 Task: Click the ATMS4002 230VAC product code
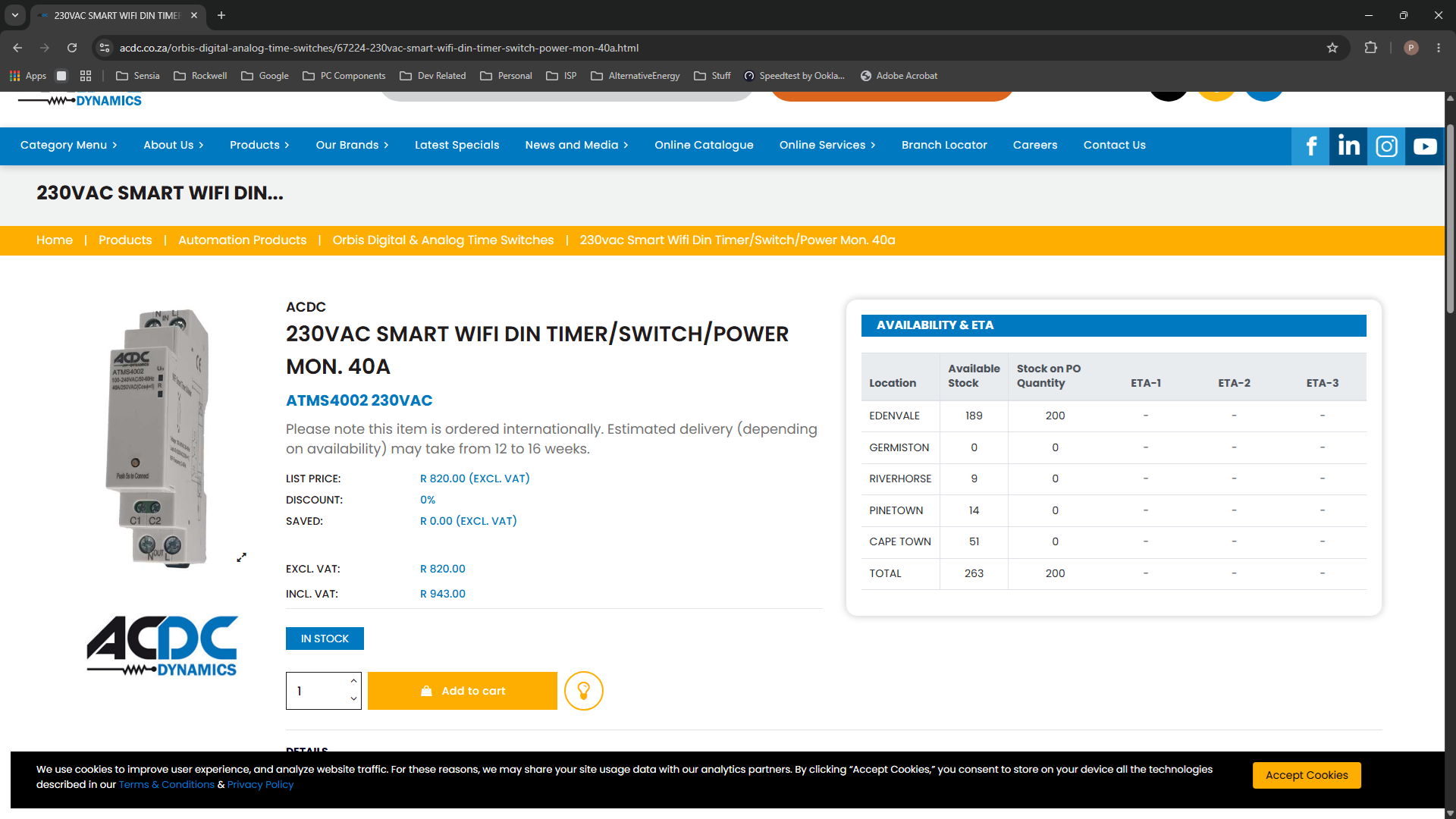coord(359,400)
